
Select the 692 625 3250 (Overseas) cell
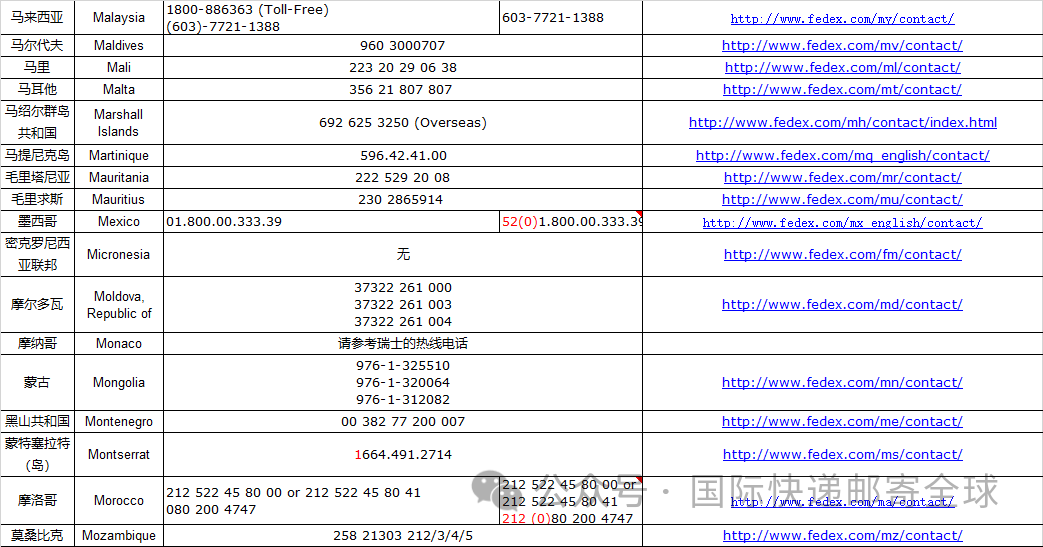point(402,122)
